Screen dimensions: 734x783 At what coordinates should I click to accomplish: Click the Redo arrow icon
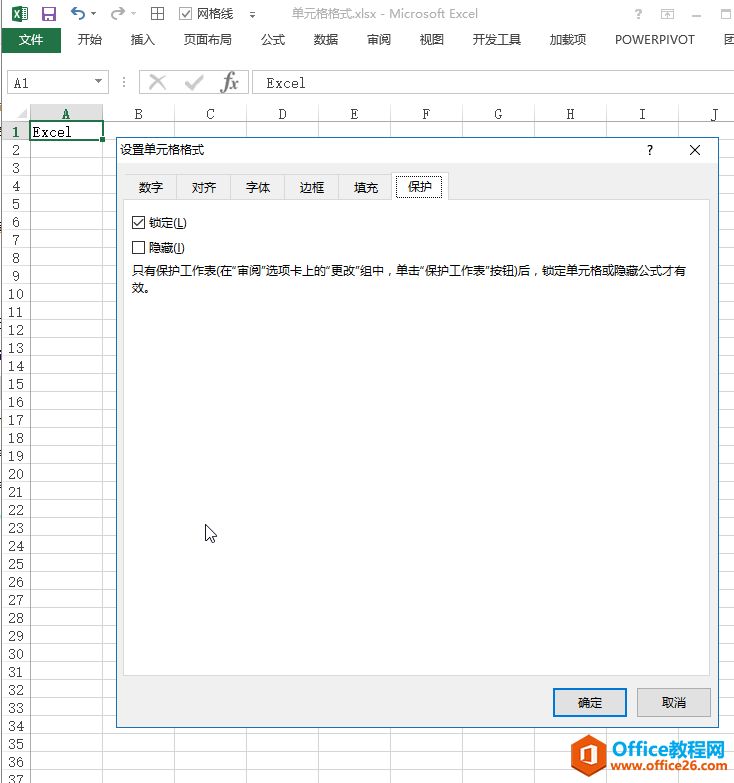pyautogui.click(x=117, y=14)
